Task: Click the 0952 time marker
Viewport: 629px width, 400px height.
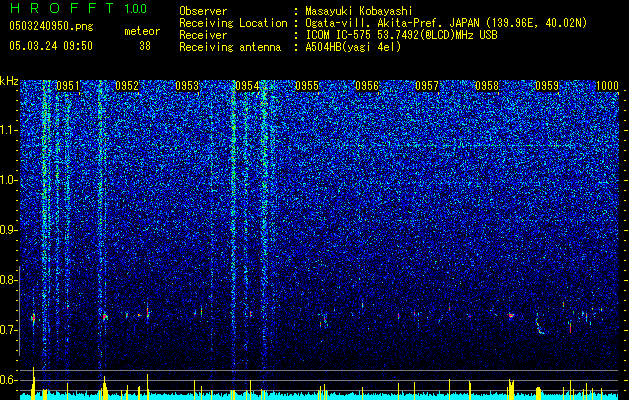Action: click(x=127, y=86)
